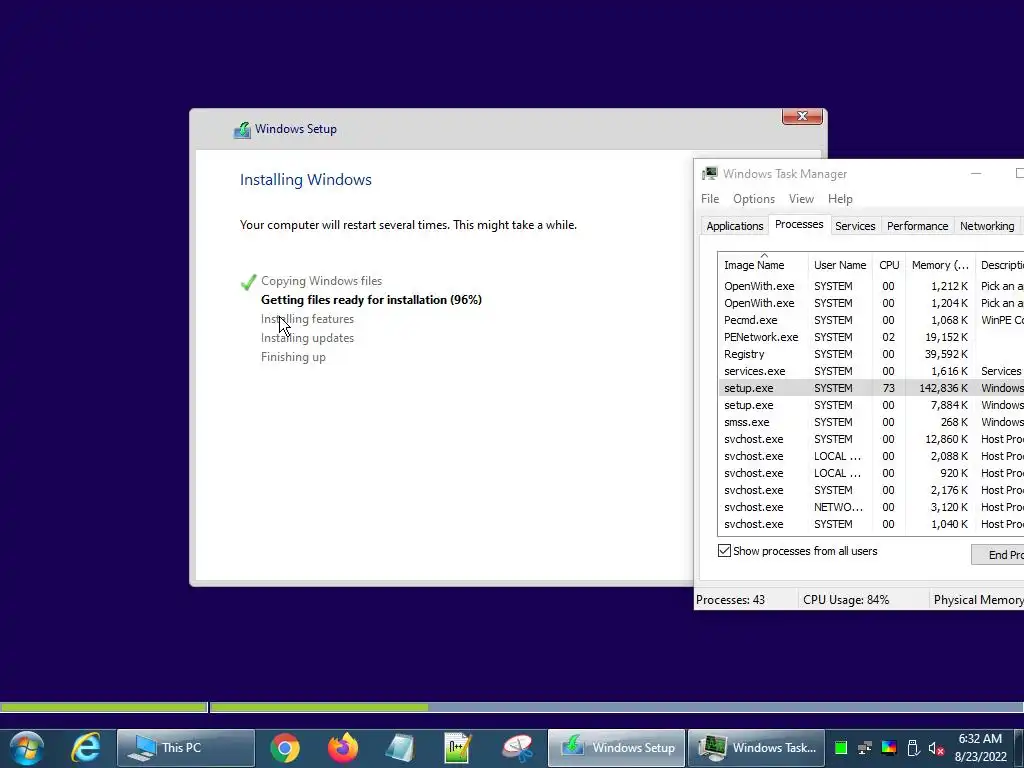Click Physical Memory status bar entry
Image resolution: width=1024 pixels, height=768 pixels.
tap(978, 600)
